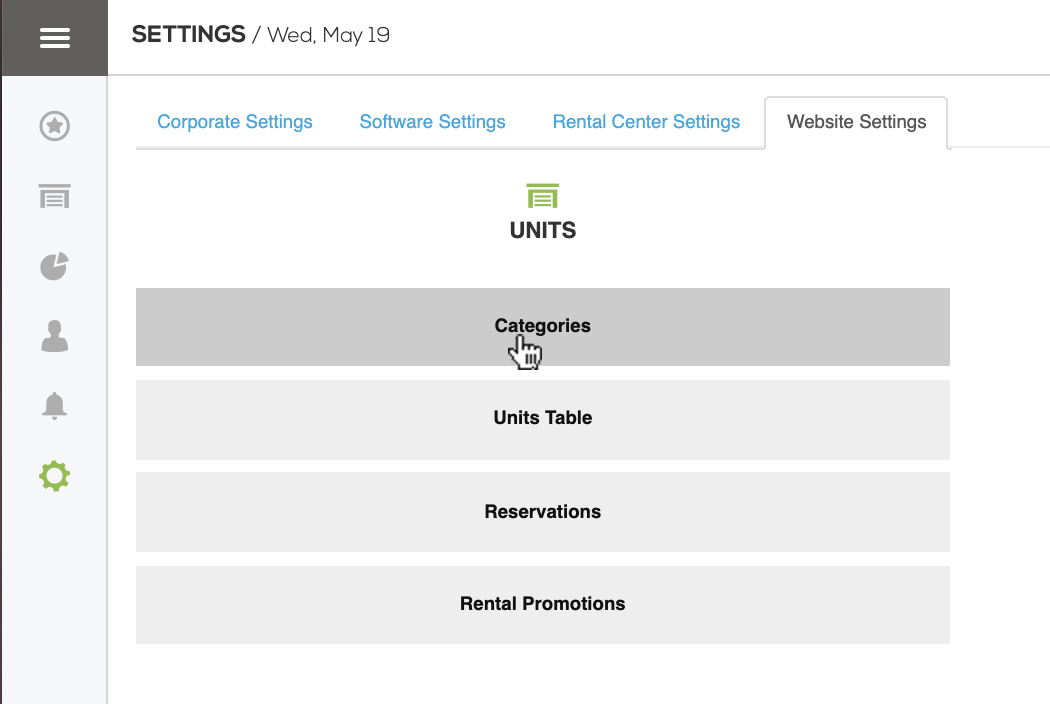
Task: Select the Rental Center Settings tab
Action: pos(646,121)
